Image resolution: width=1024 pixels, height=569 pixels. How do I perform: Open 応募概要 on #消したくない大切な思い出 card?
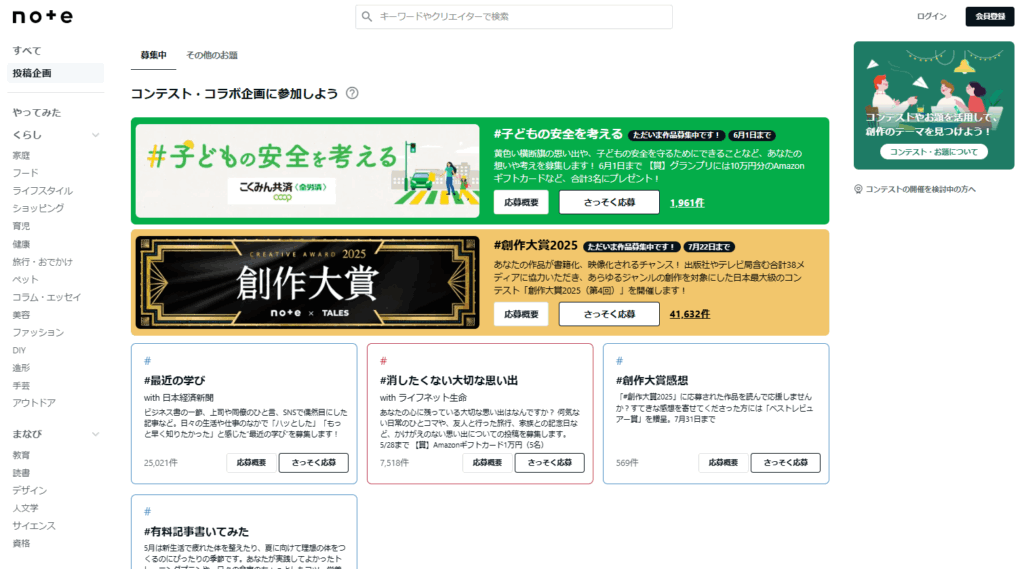click(487, 463)
